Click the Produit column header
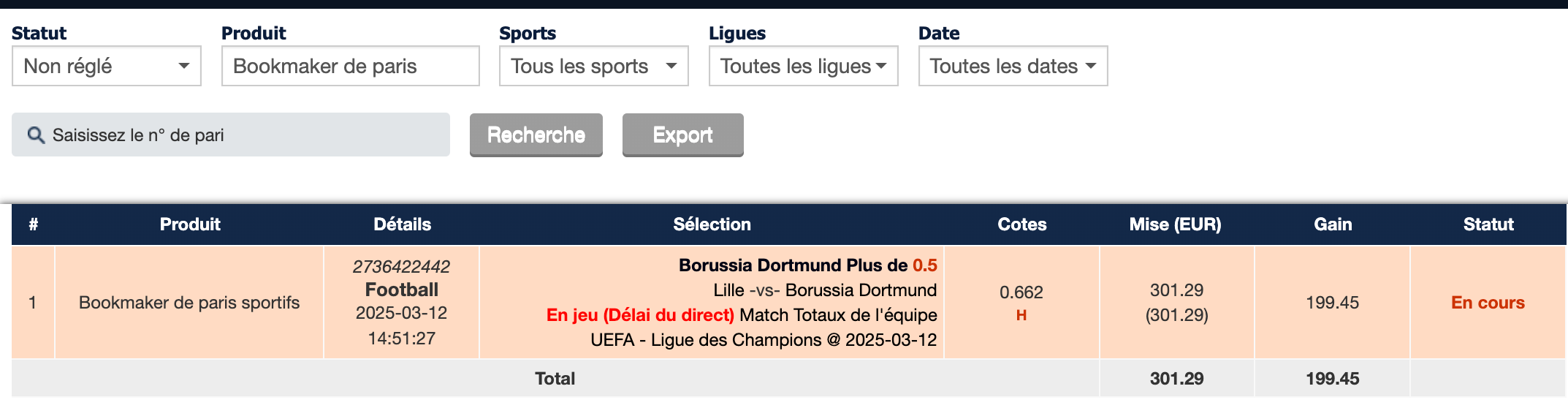Screen dimensions: 1568x408 (190, 224)
